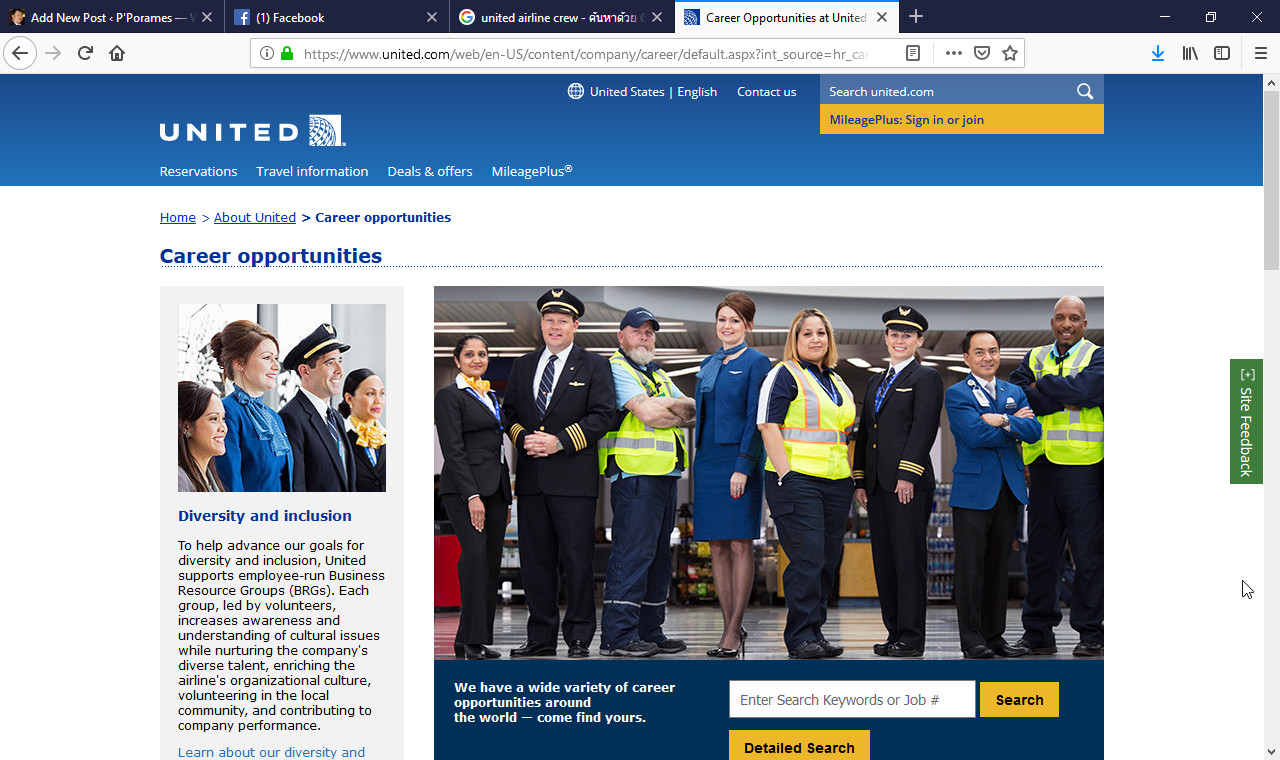Screen dimensions: 1280x760
Task: Show the sidebars icon
Action: point(1222,53)
